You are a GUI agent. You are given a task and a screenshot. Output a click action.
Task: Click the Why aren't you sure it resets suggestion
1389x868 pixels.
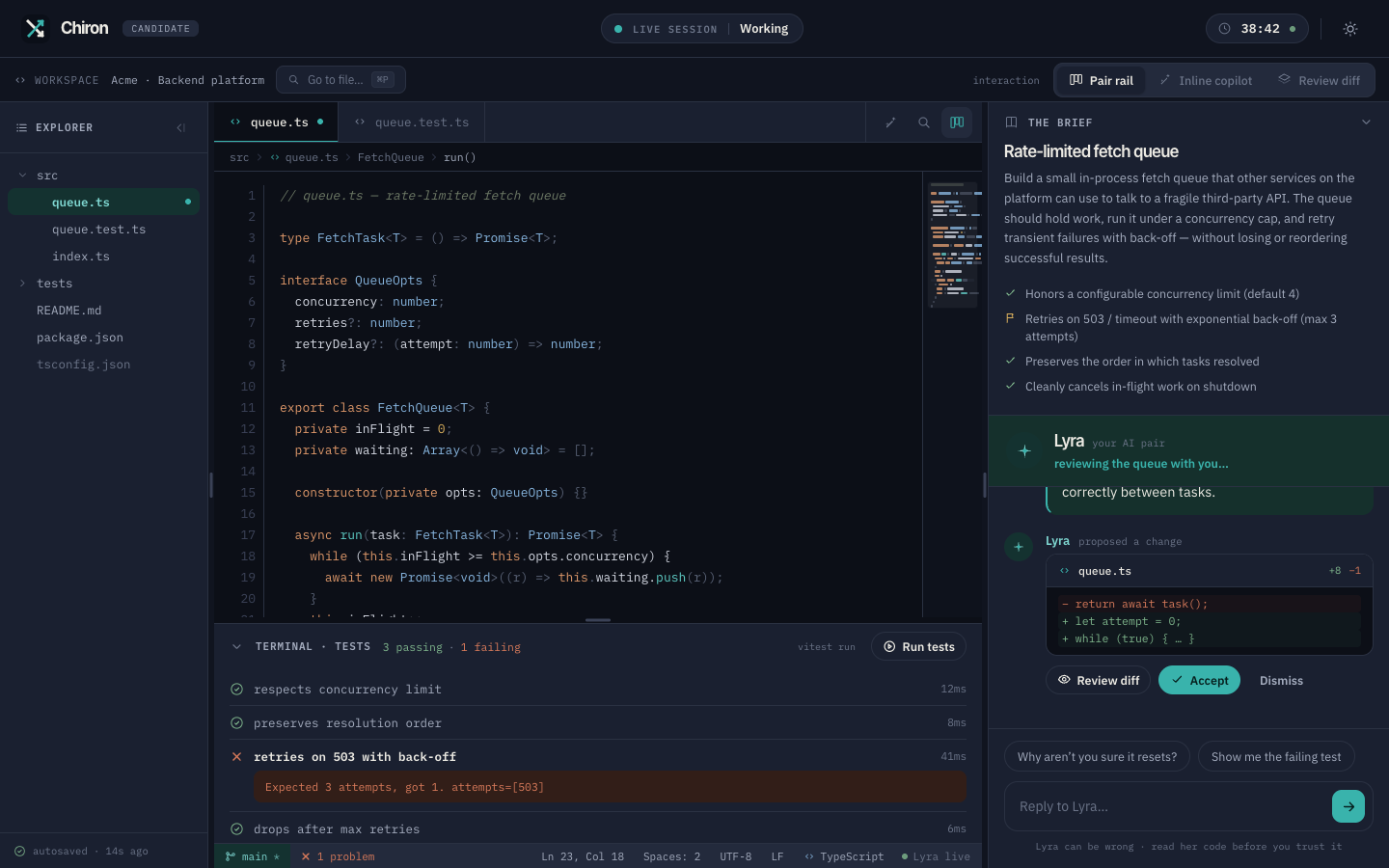(1097, 756)
